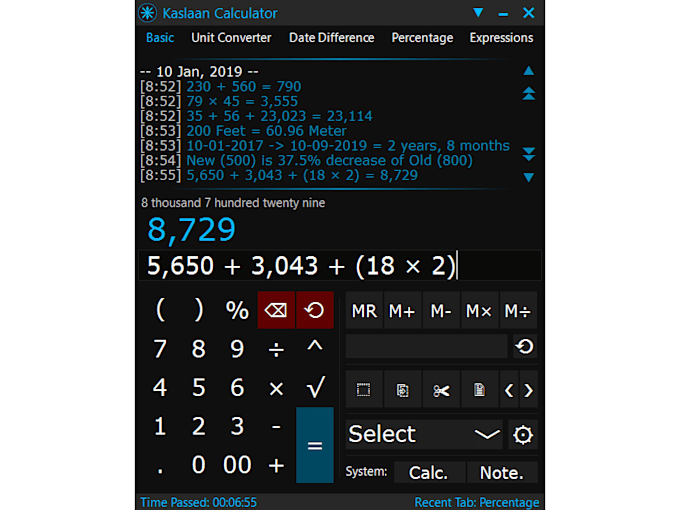The image size is (680, 510).
Task: Move cursor left with the left chevron
Action: click(509, 390)
